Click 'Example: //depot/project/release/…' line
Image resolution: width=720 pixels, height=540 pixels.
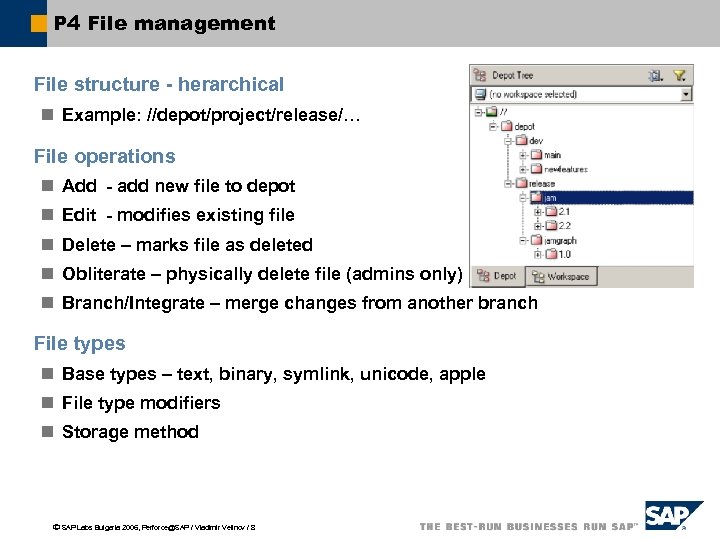tap(211, 115)
